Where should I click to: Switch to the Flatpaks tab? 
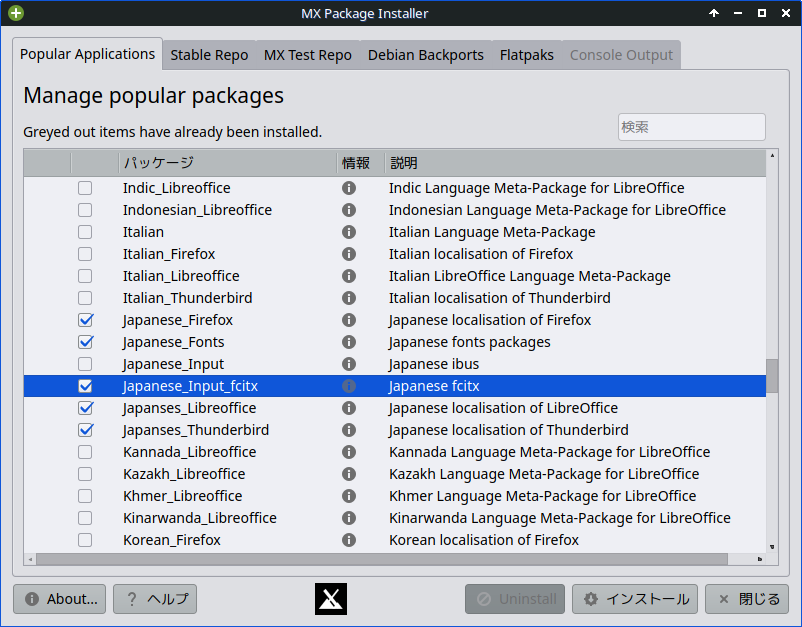[526, 55]
